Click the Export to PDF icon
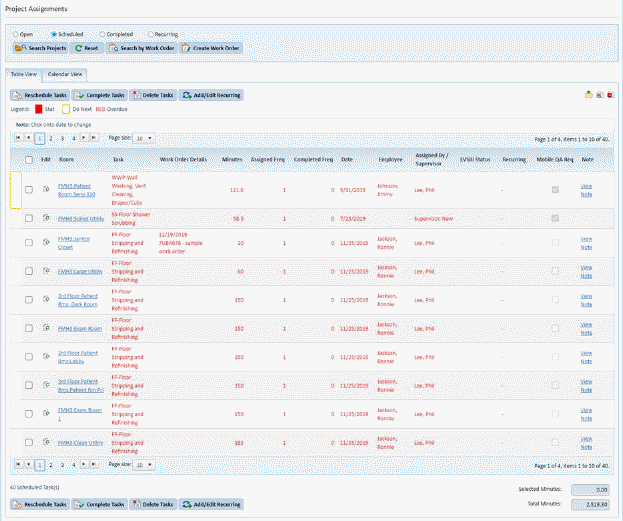623x521 pixels. click(610, 95)
